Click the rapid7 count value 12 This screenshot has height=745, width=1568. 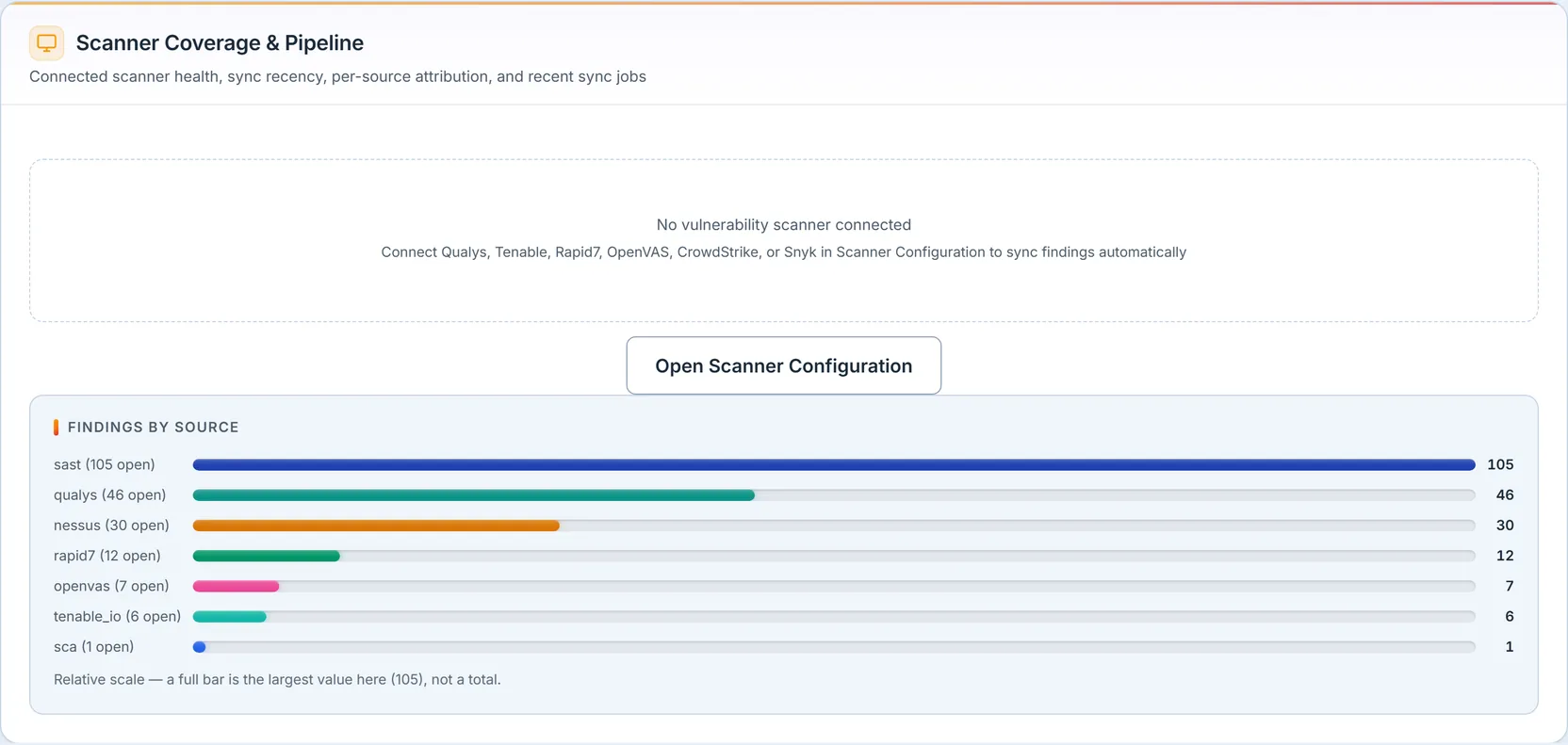click(1505, 556)
